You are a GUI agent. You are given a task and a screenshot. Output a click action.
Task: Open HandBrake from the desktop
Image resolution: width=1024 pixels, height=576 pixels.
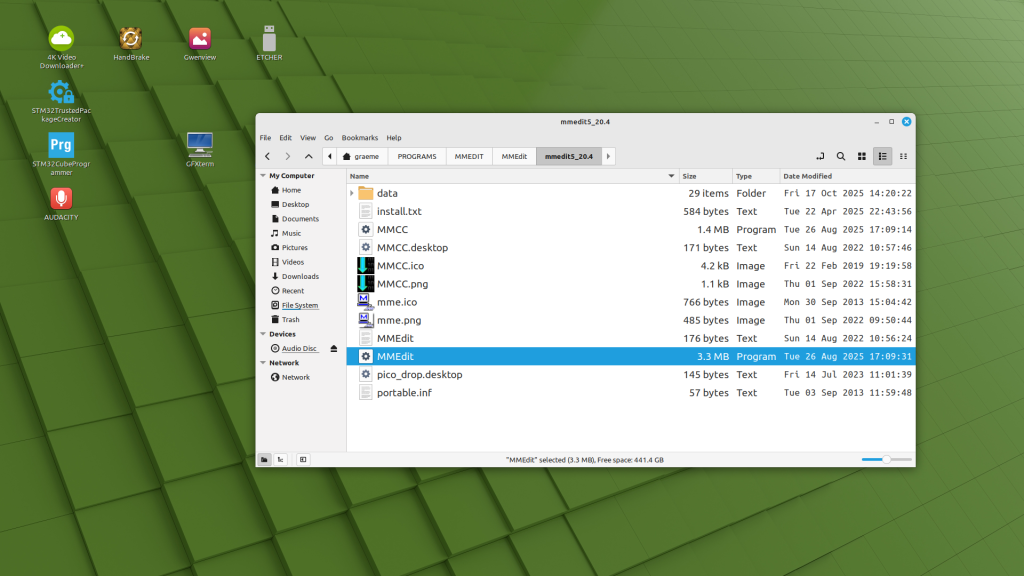pyautogui.click(x=129, y=42)
